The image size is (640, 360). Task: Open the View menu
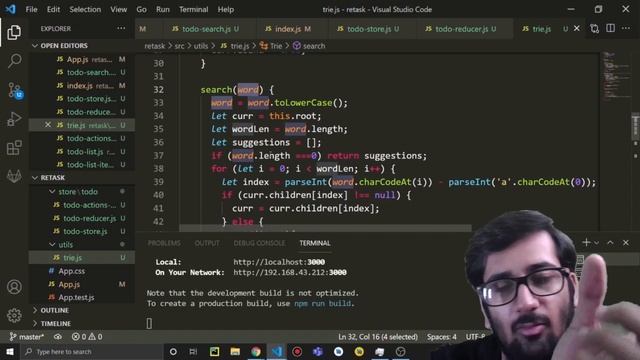[118, 9]
